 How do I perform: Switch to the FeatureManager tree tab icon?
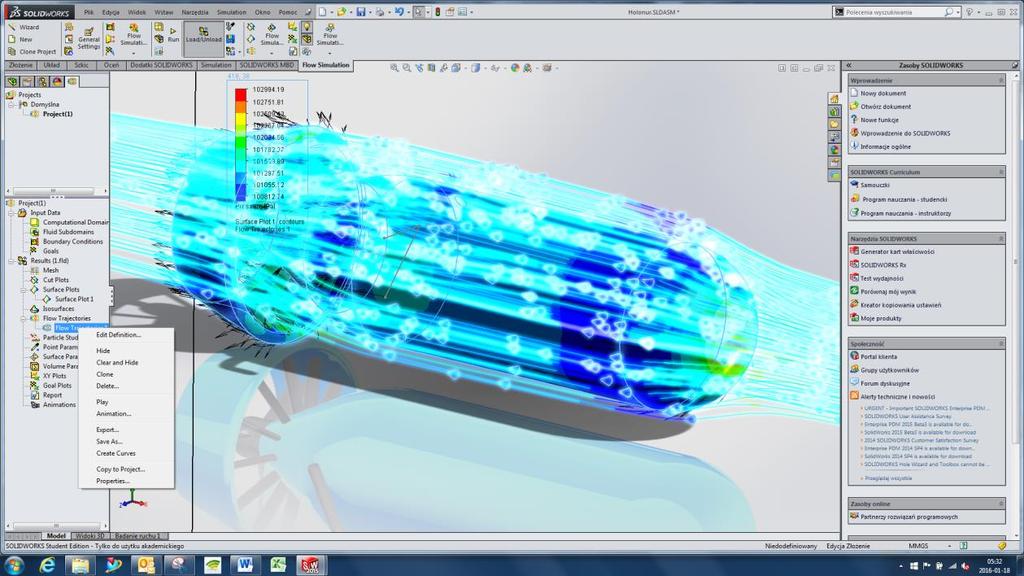point(12,82)
